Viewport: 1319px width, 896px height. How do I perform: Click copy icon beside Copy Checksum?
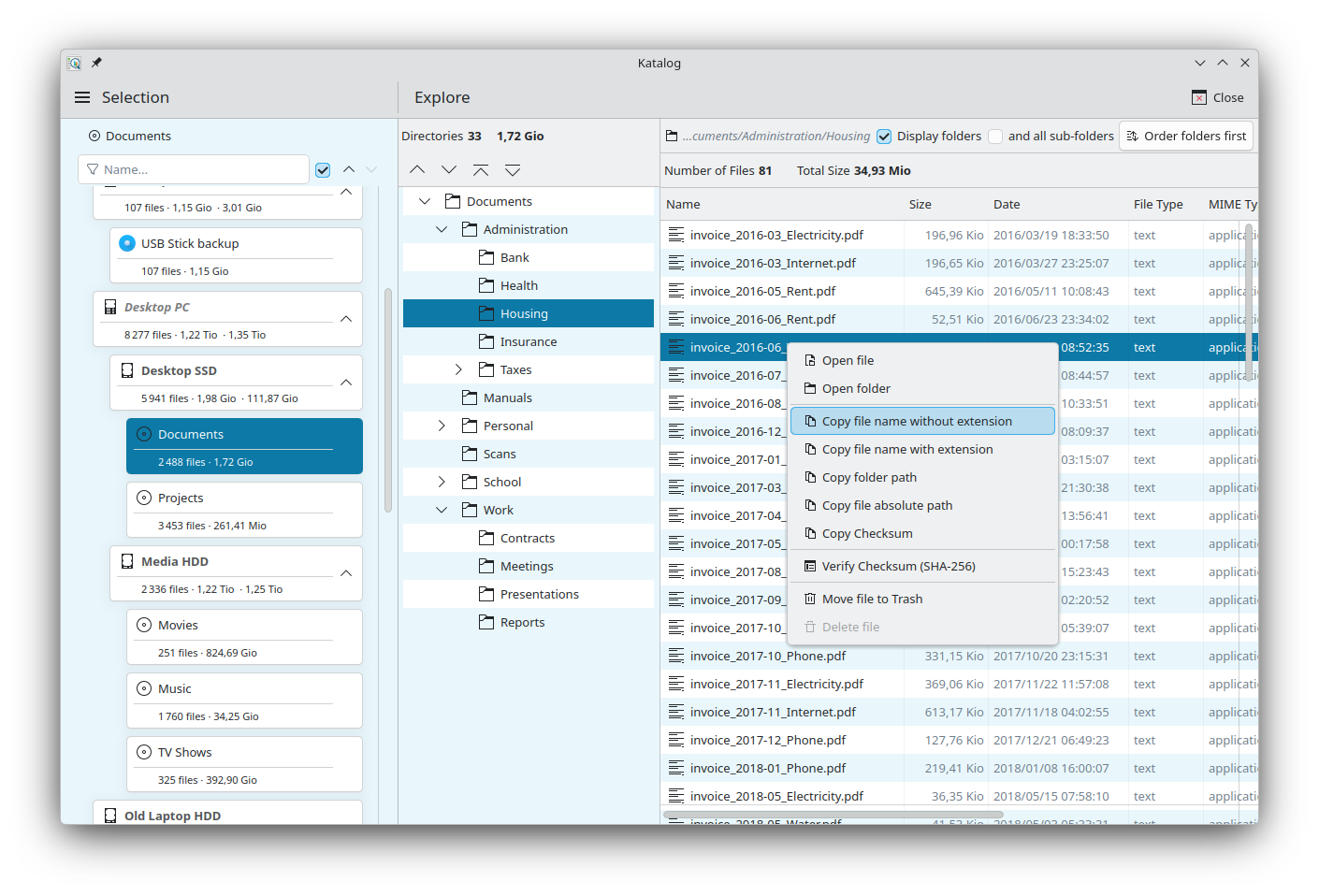pyautogui.click(x=810, y=533)
